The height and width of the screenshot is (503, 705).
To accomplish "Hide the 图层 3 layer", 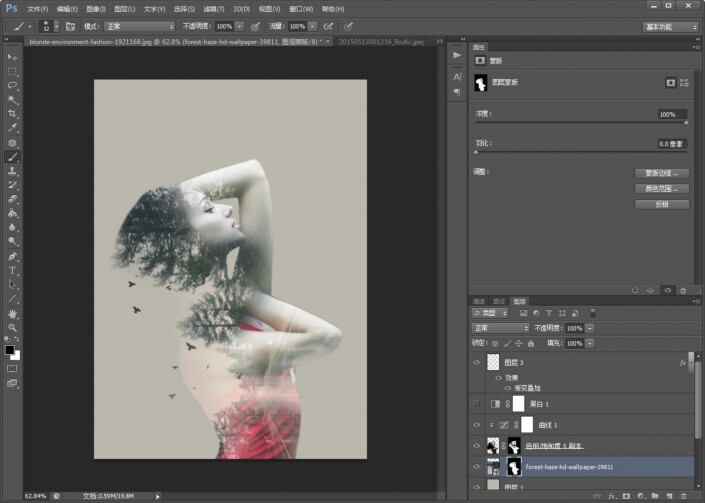I will click(477, 363).
